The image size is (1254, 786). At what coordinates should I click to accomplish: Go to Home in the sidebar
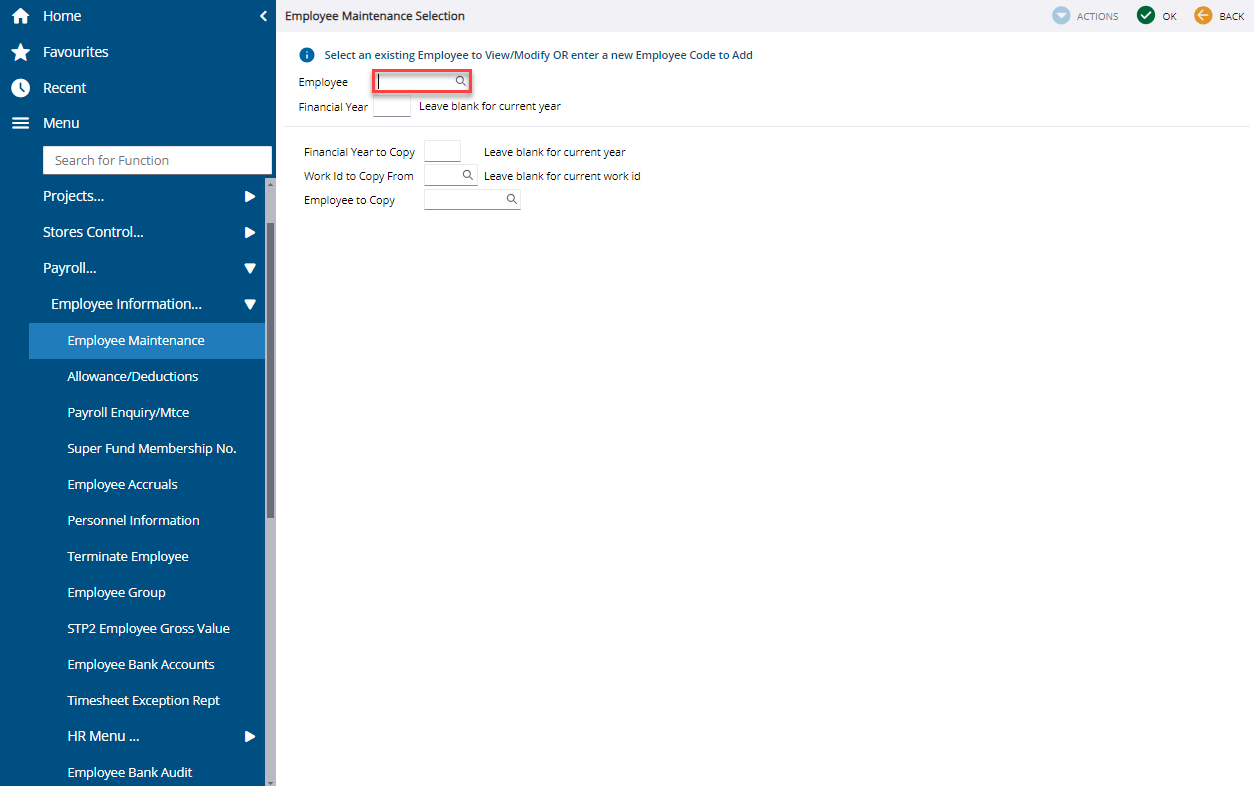62,16
